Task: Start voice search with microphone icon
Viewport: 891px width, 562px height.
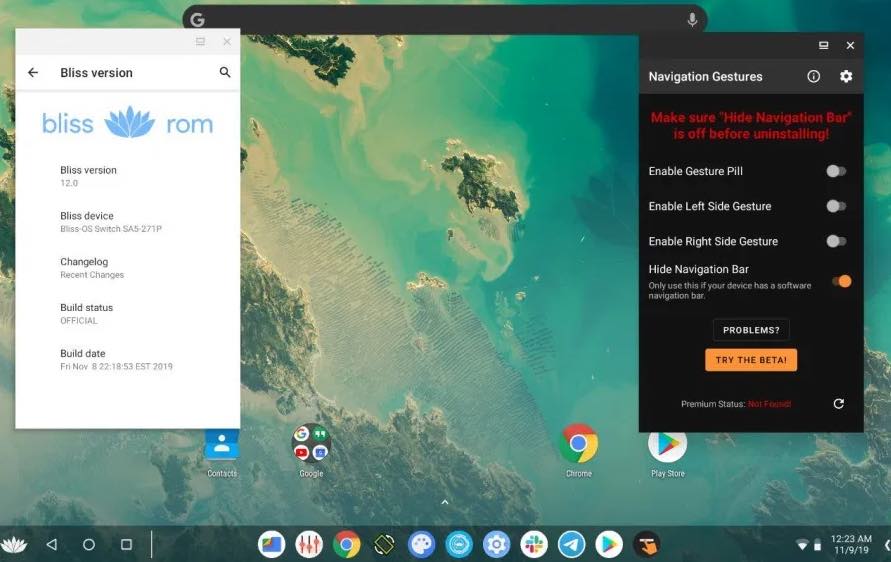Action: click(x=692, y=20)
